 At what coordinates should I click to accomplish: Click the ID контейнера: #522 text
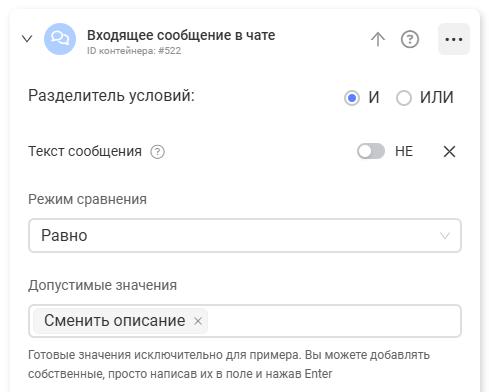click(134, 51)
